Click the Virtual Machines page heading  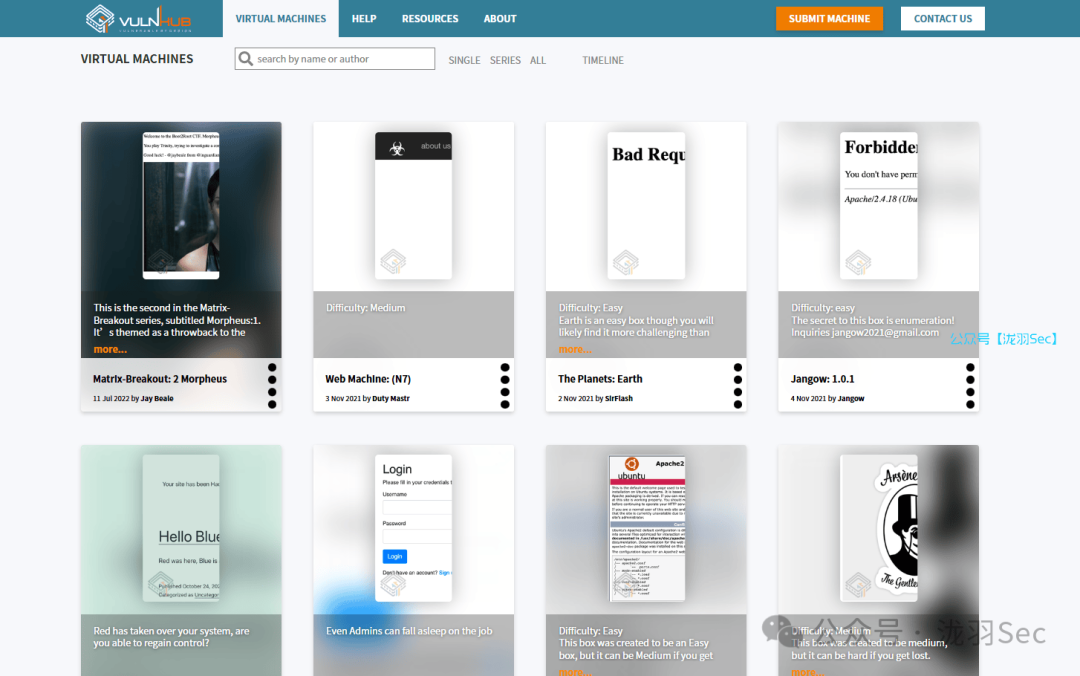pos(137,59)
